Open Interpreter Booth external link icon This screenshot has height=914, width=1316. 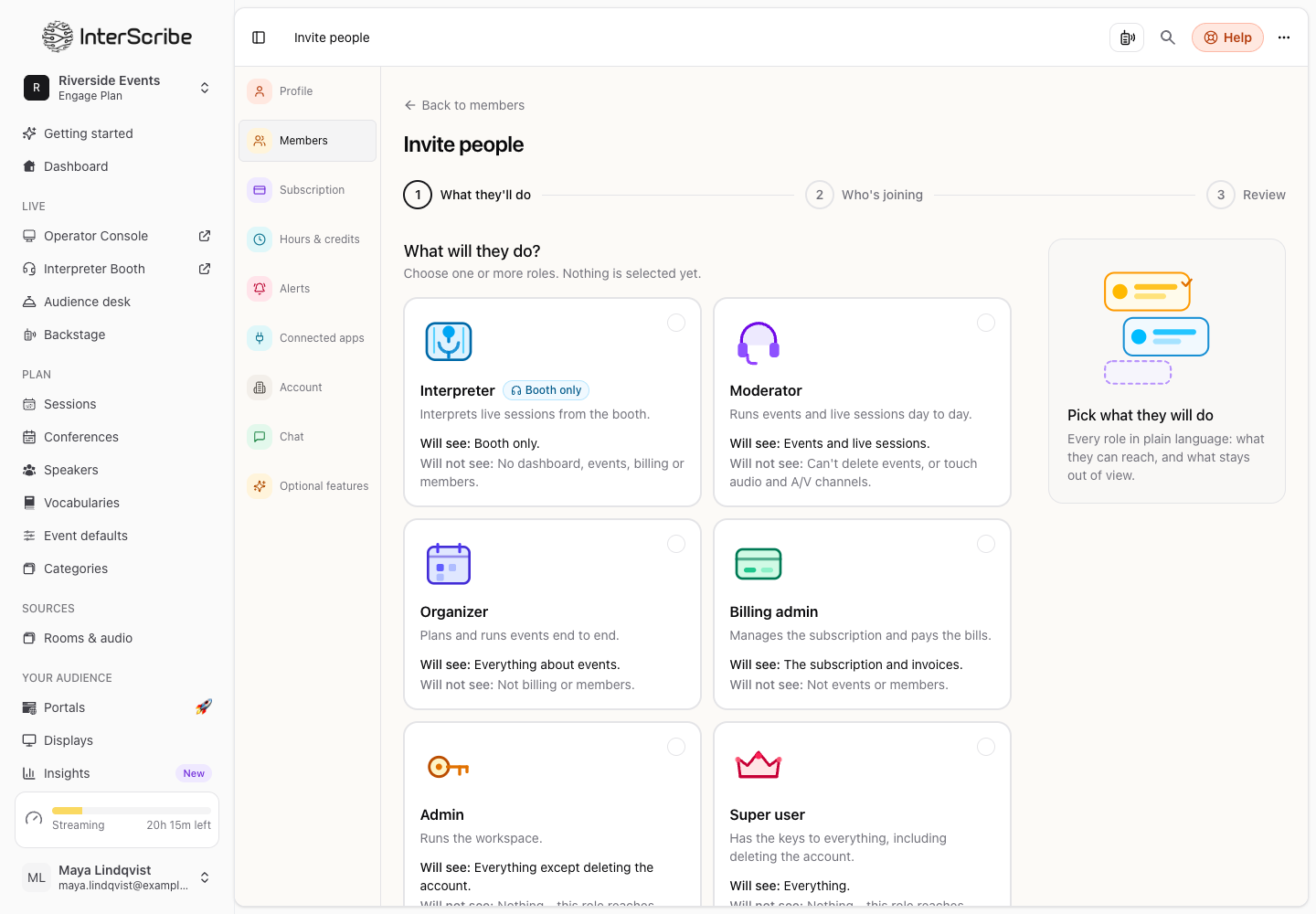(205, 269)
